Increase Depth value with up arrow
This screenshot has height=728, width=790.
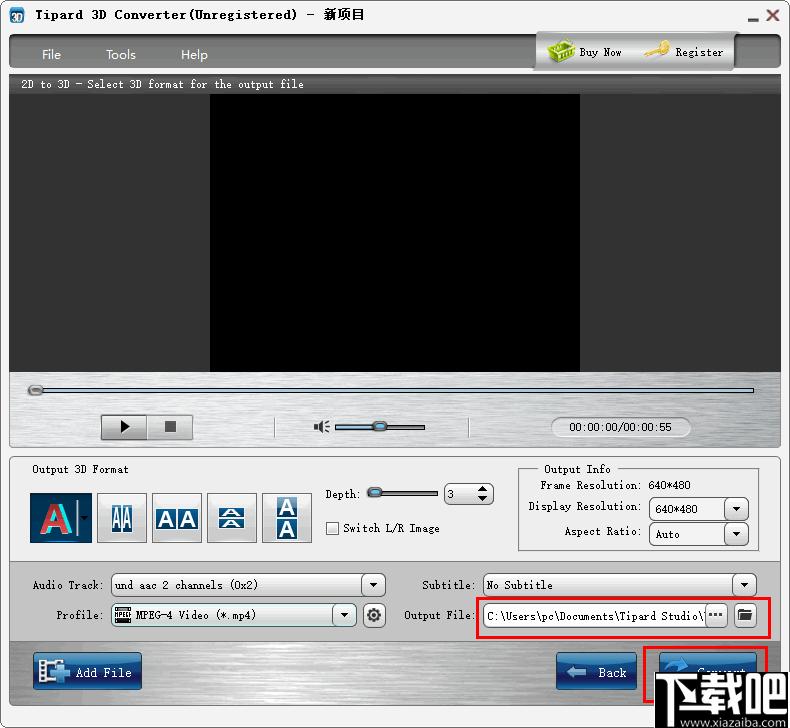(x=483, y=489)
